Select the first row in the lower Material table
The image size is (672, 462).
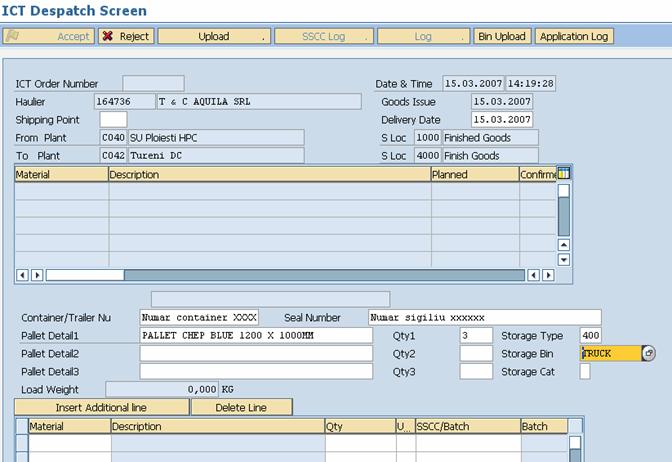point(21,442)
